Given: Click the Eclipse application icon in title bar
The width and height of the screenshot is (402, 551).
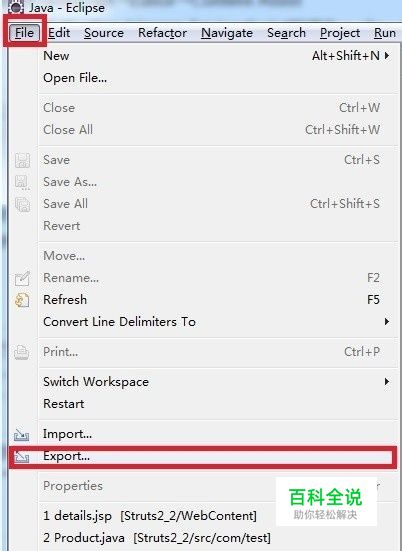Looking at the screenshot, I should pos(15,7).
